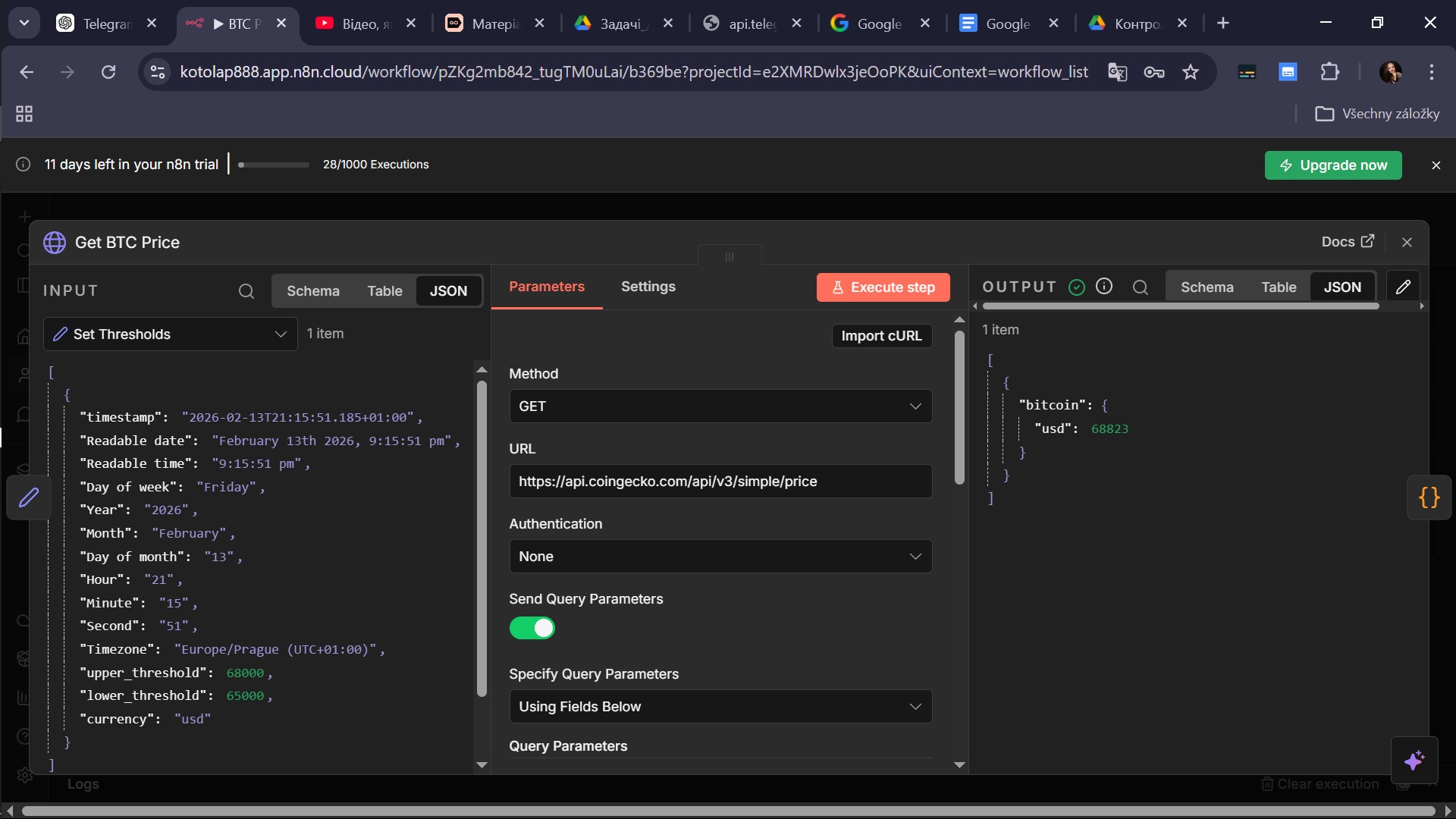Click the upper_threshold value 68000
This screenshot has height=819, width=1456.
(245, 673)
